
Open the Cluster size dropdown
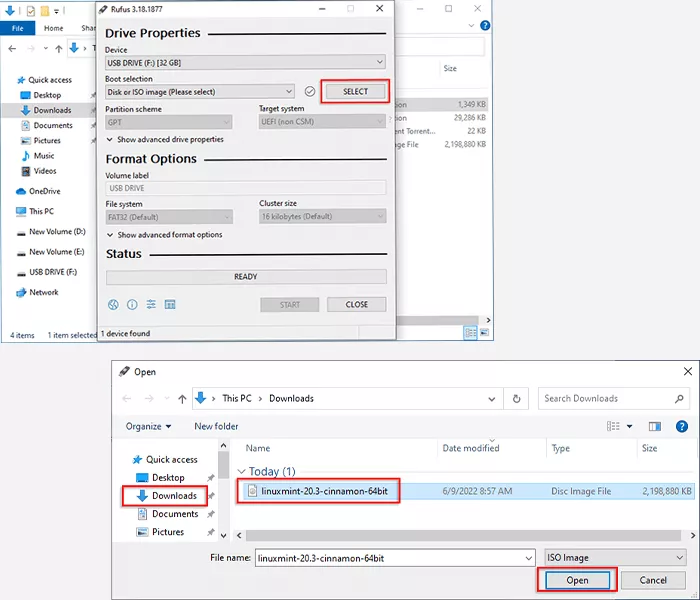pyautogui.click(x=322, y=217)
